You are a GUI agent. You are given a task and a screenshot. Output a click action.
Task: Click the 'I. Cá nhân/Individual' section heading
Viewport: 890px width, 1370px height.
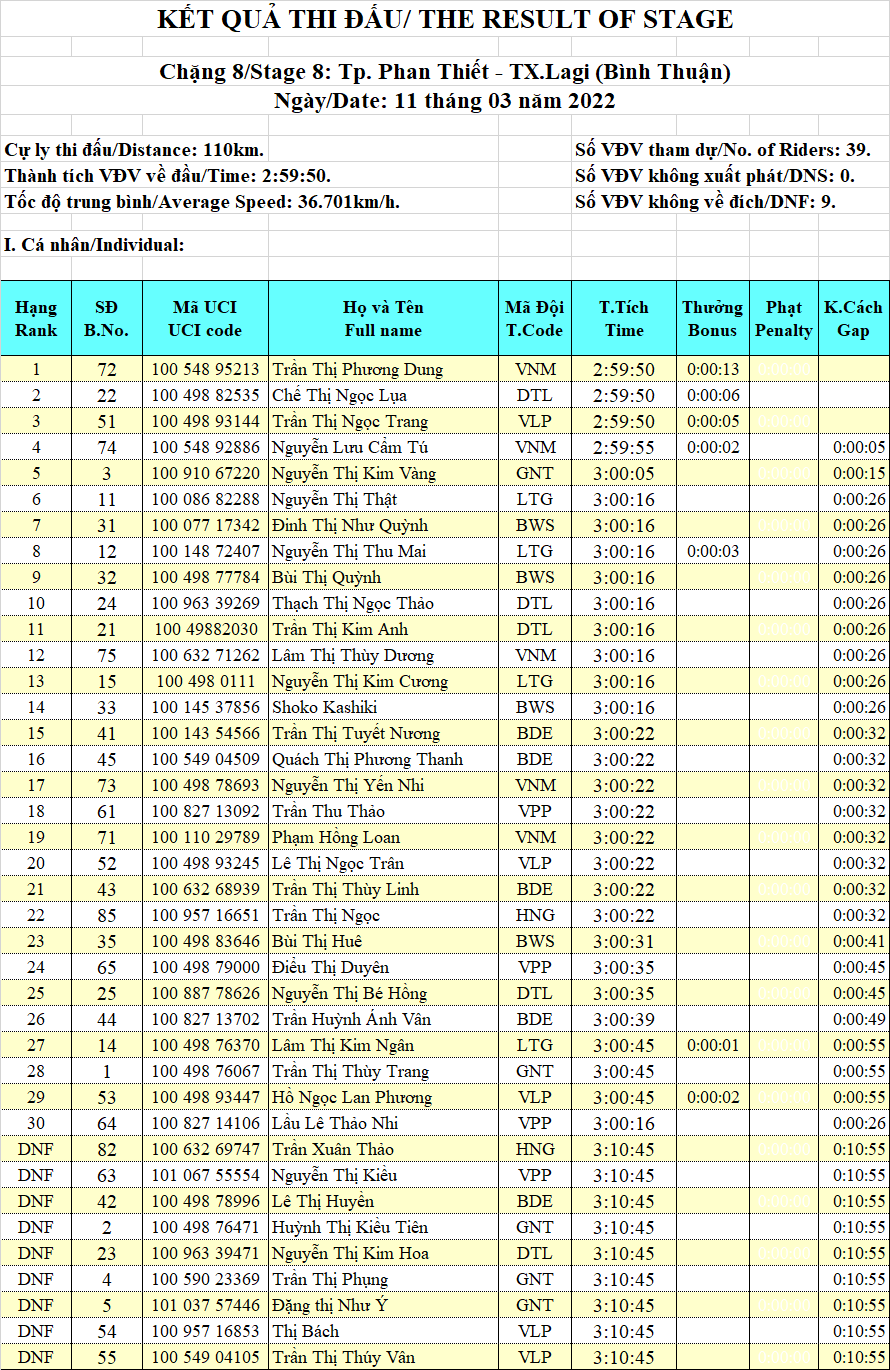tap(95, 245)
